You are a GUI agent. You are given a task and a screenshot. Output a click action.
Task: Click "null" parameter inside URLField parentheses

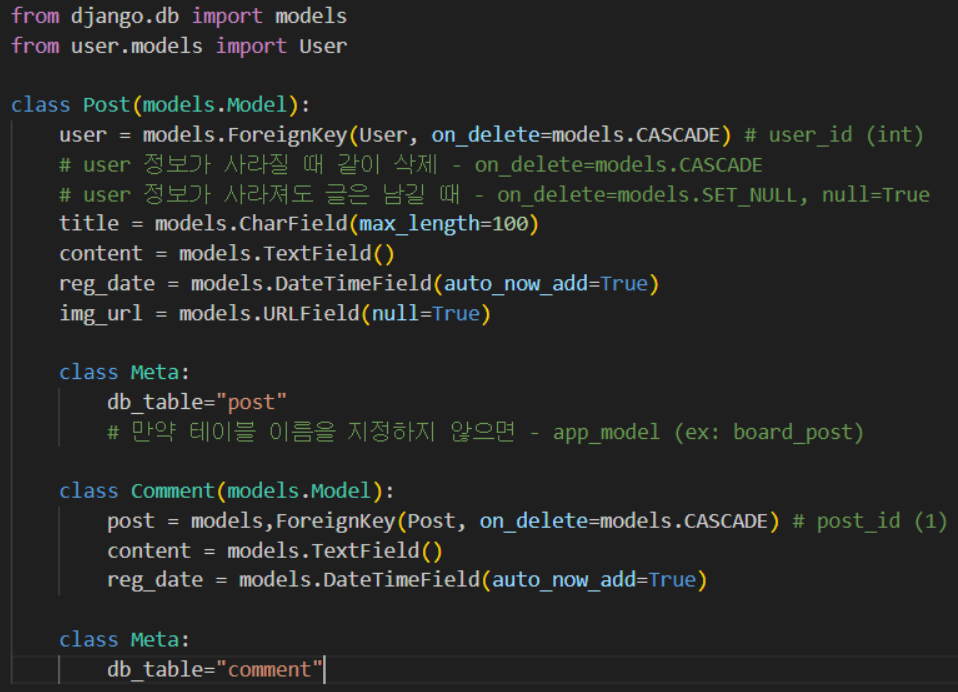pos(395,313)
